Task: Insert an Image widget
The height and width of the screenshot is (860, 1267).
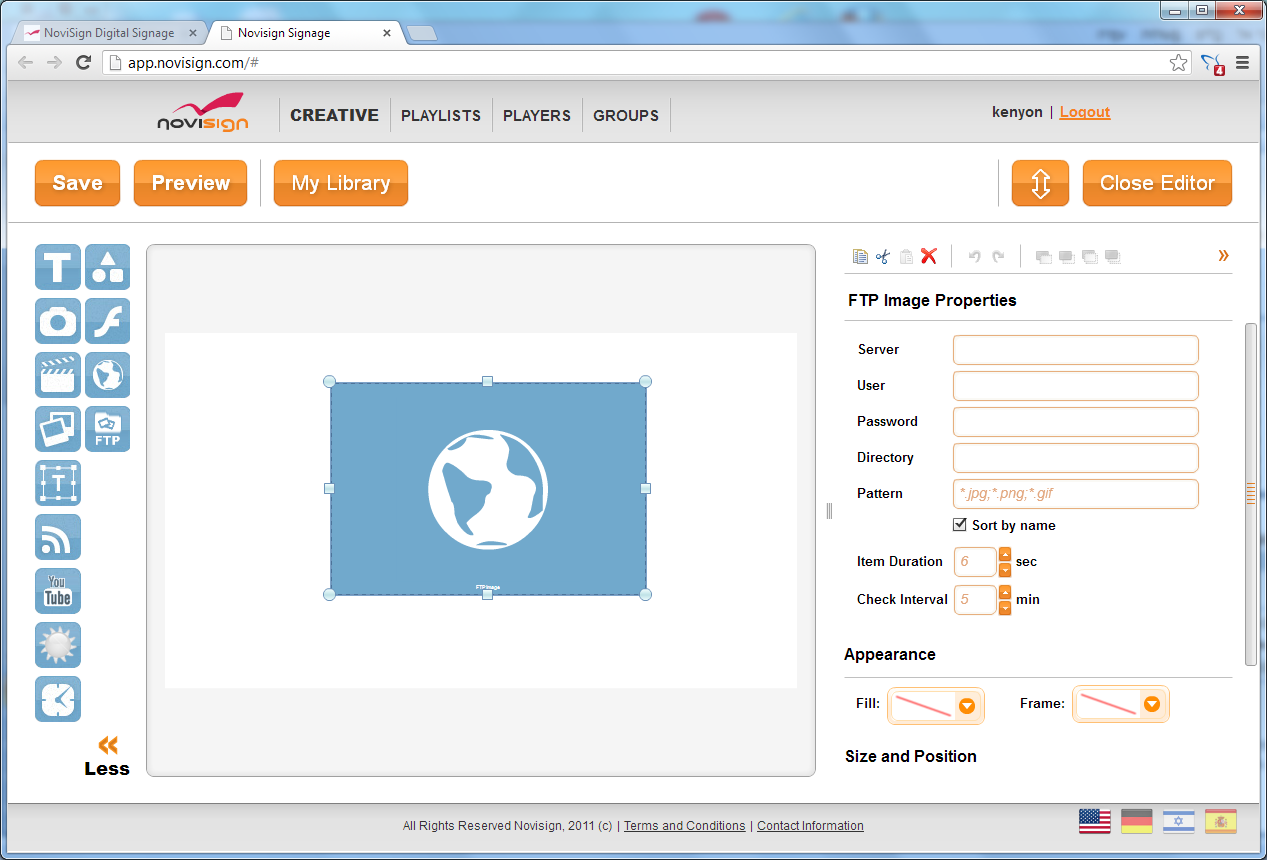Action: pos(58,321)
